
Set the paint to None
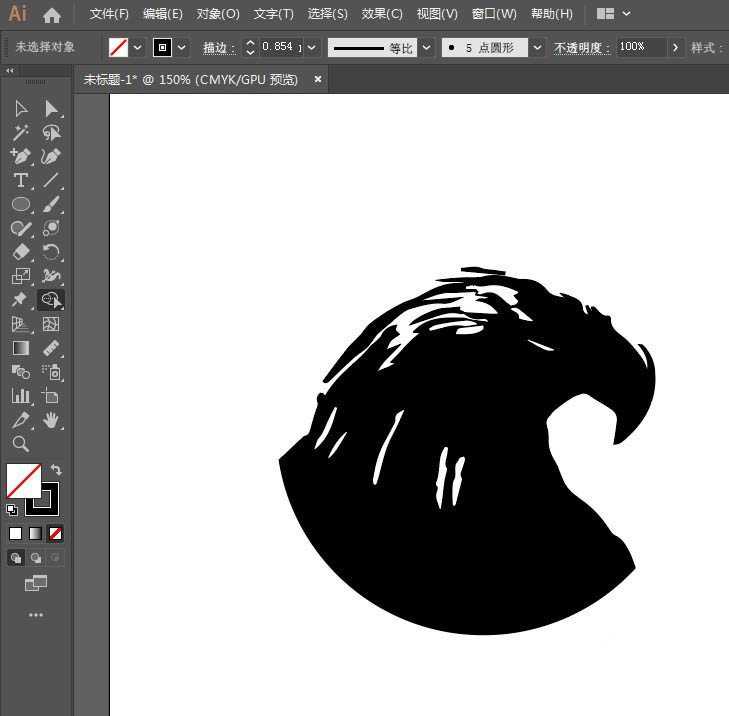(x=56, y=533)
